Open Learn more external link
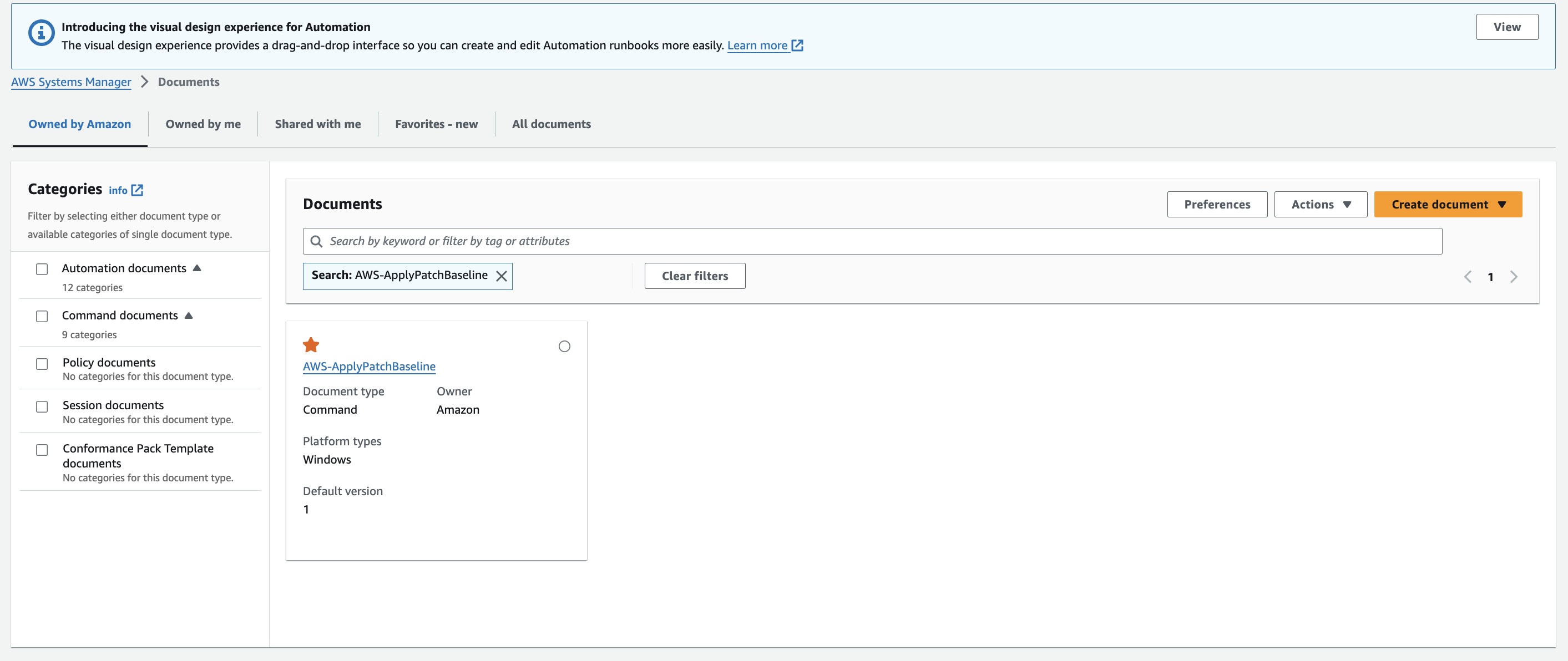This screenshot has width=1568, height=661. click(x=765, y=45)
